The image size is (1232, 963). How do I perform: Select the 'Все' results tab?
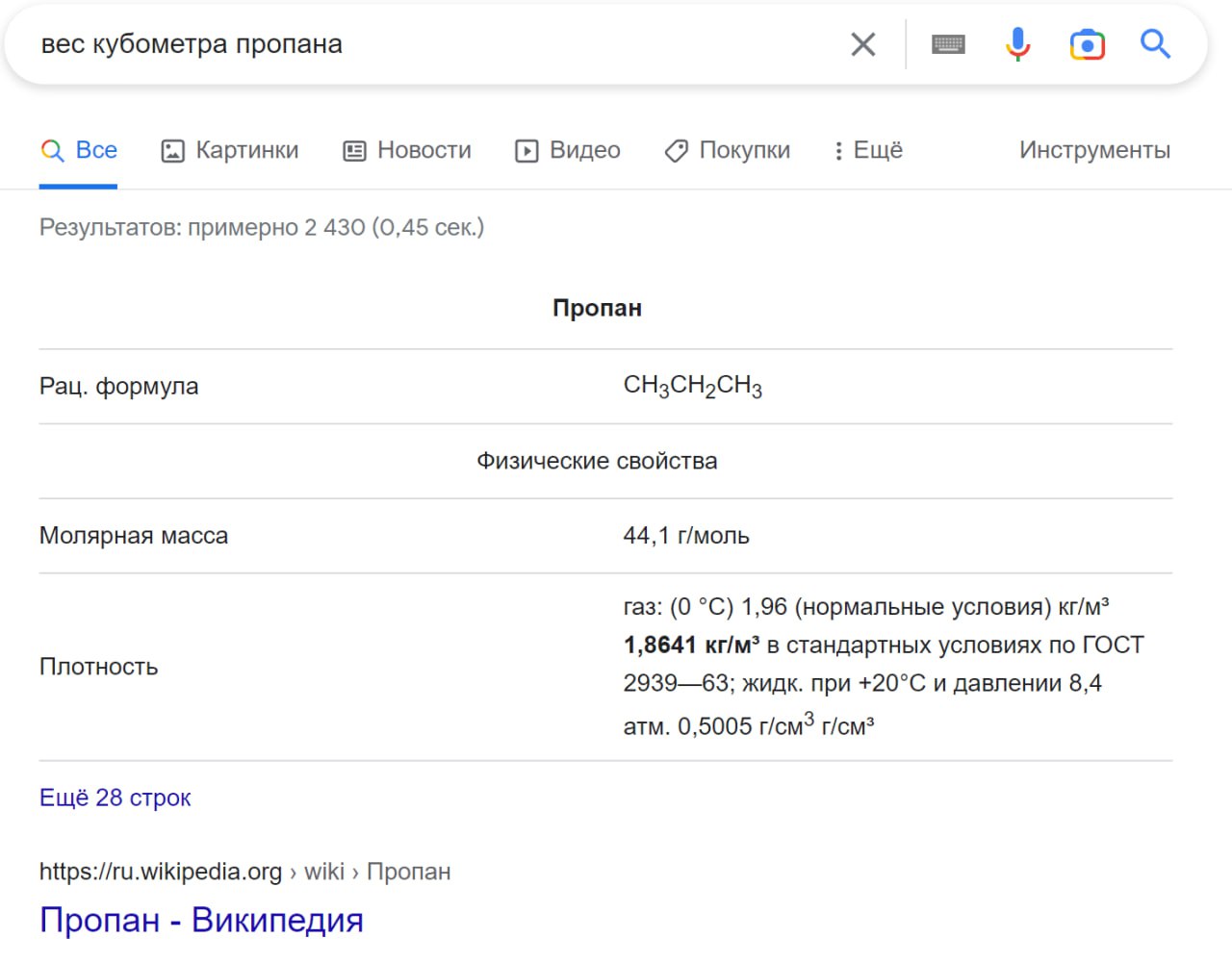tap(79, 150)
